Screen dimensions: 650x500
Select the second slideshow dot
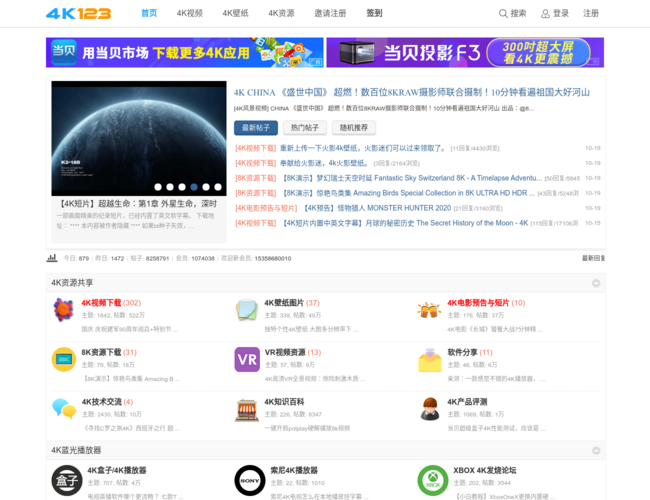[x=170, y=187]
